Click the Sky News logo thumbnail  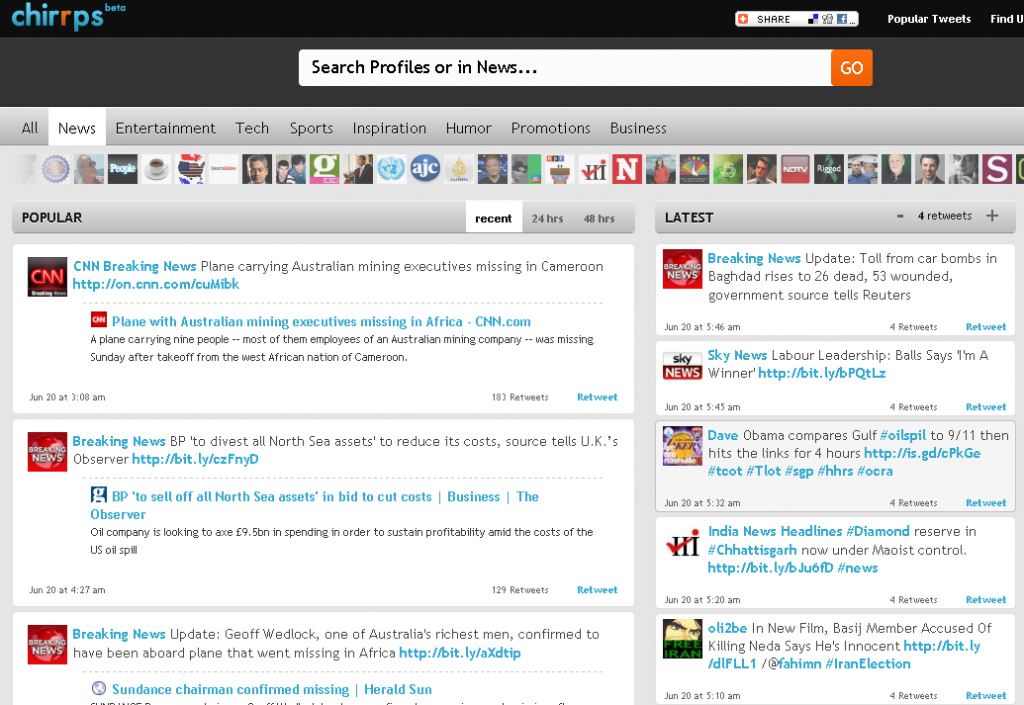(682, 366)
